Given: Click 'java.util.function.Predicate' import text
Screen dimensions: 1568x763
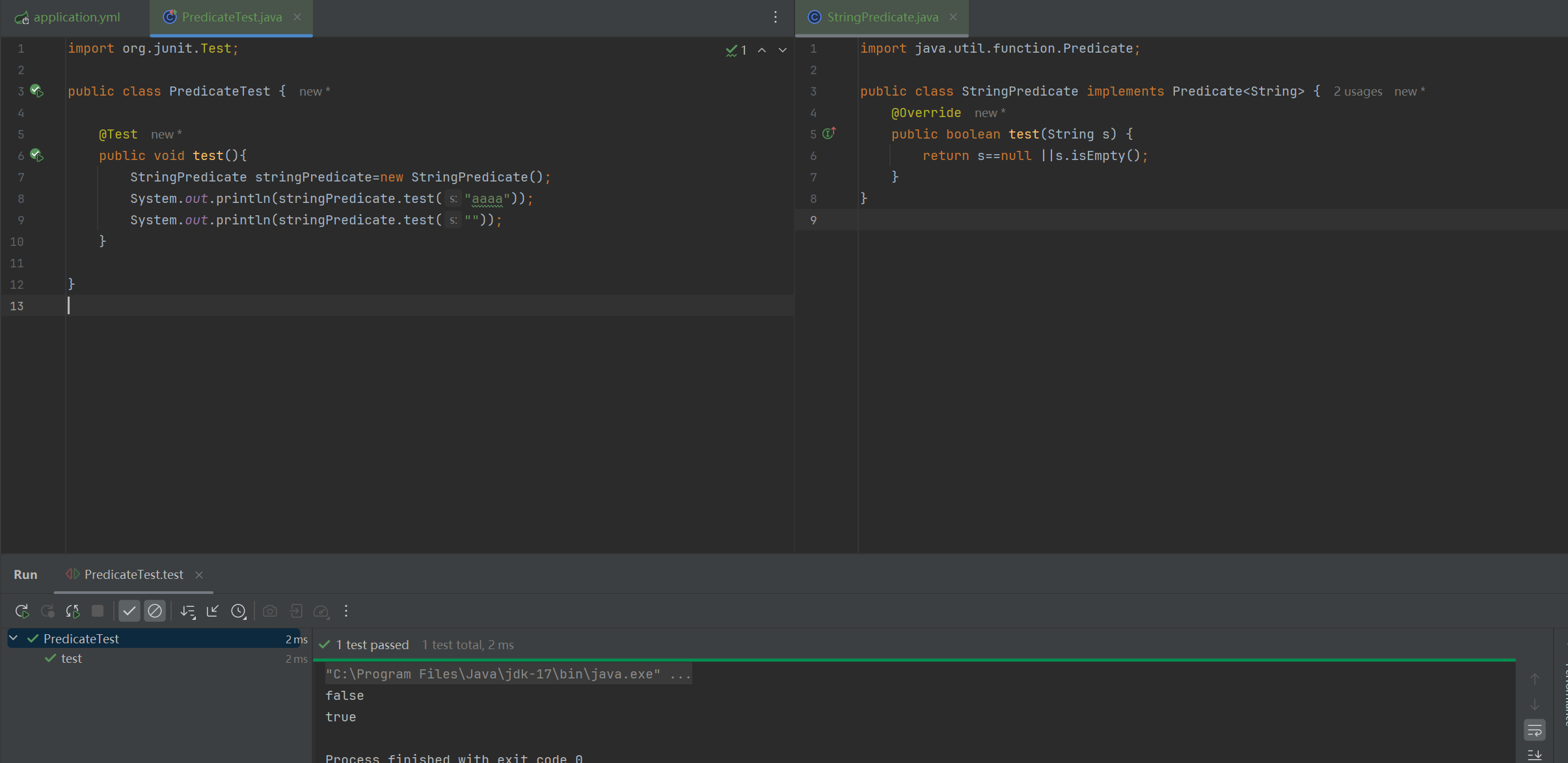Looking at the screenshot, I should pyautogui.click(x=1023, y=48).
